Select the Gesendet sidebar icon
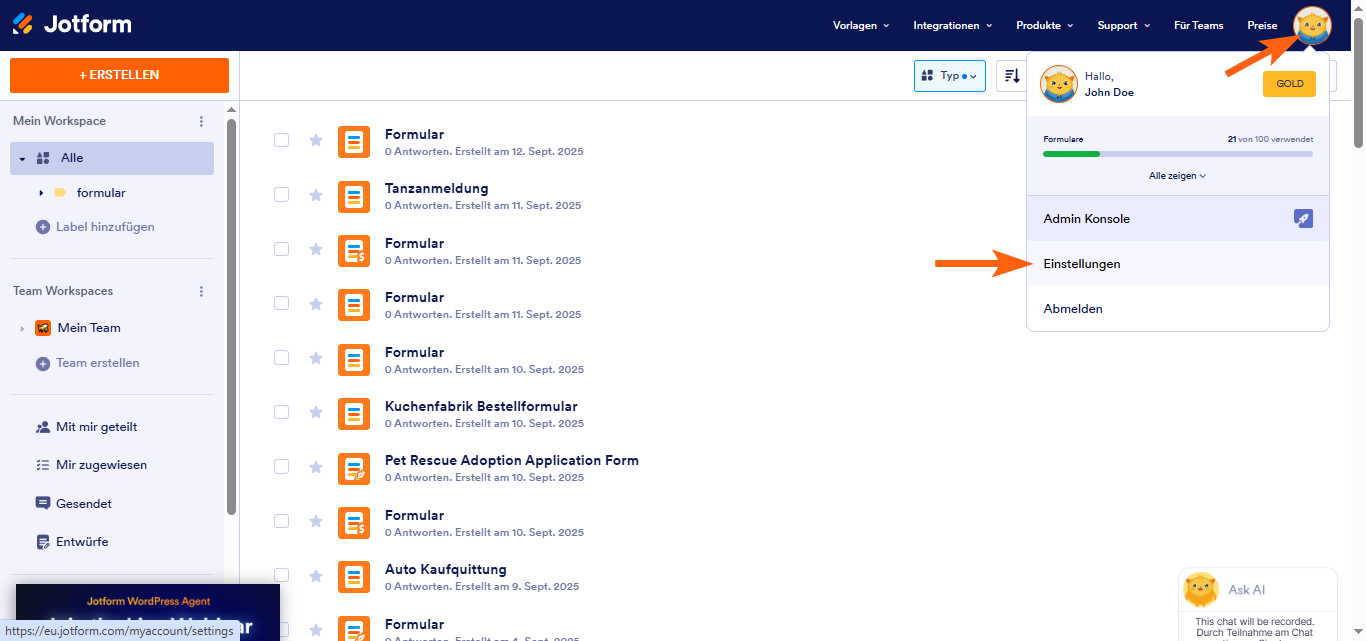Screen dimensions: 1366x641 coord(43,503)
